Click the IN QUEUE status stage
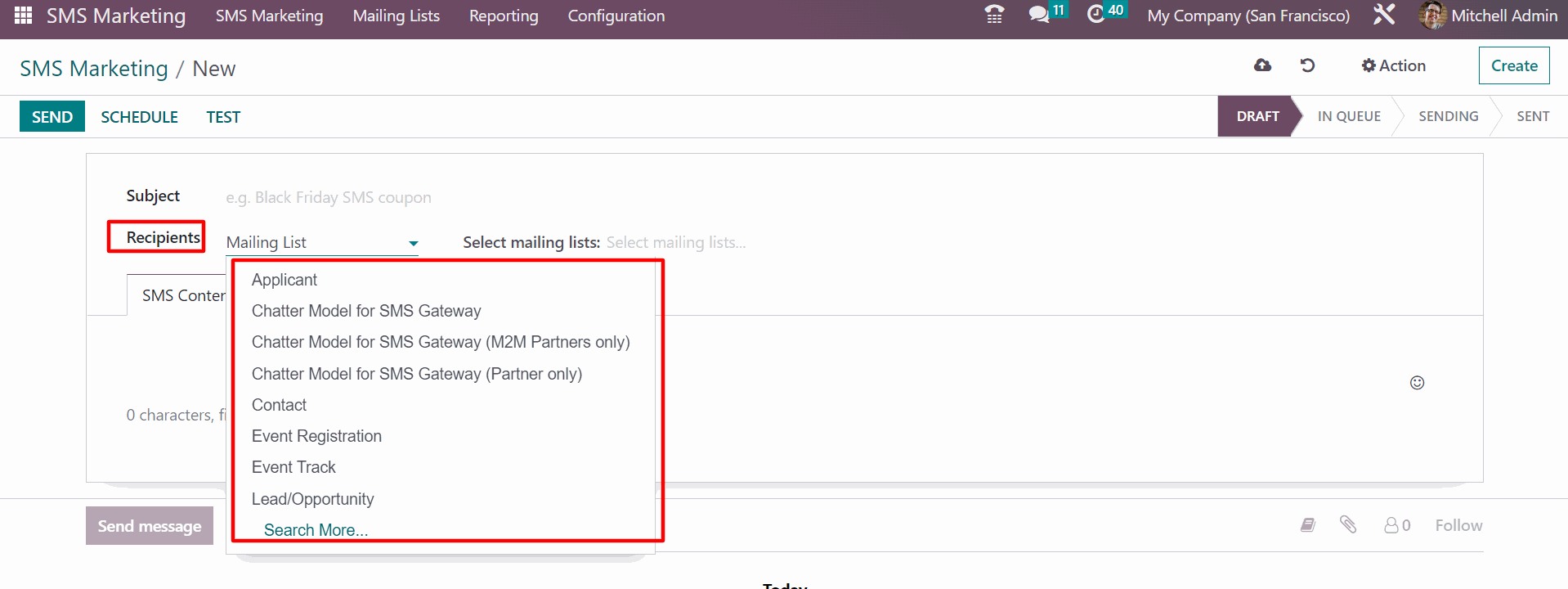Screen dimensions: 1568x589 pos(1349,116)
